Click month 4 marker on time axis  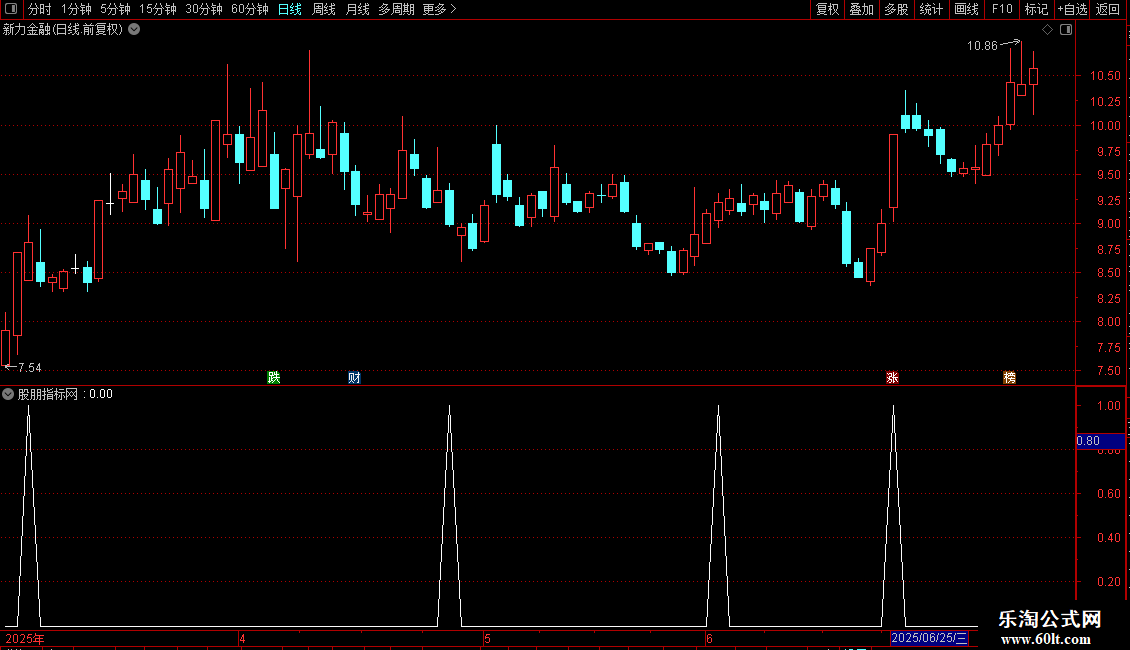coord(242,638)
